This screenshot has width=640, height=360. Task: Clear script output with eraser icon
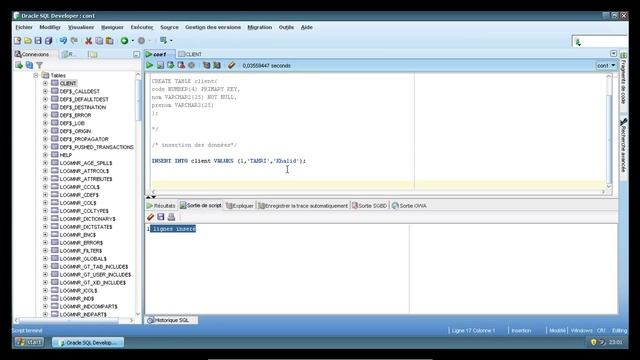150,217
